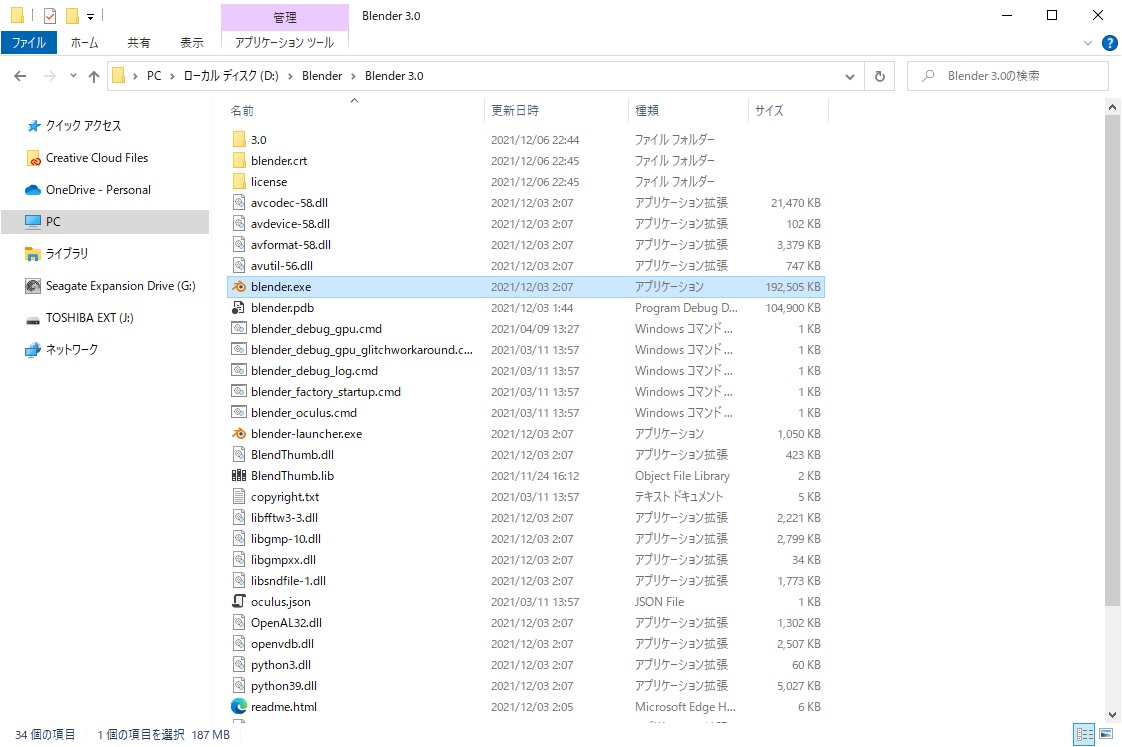Screen dimensions: 1122x747
Task: Open recent locations dropdown arrow
Action: 73,76
